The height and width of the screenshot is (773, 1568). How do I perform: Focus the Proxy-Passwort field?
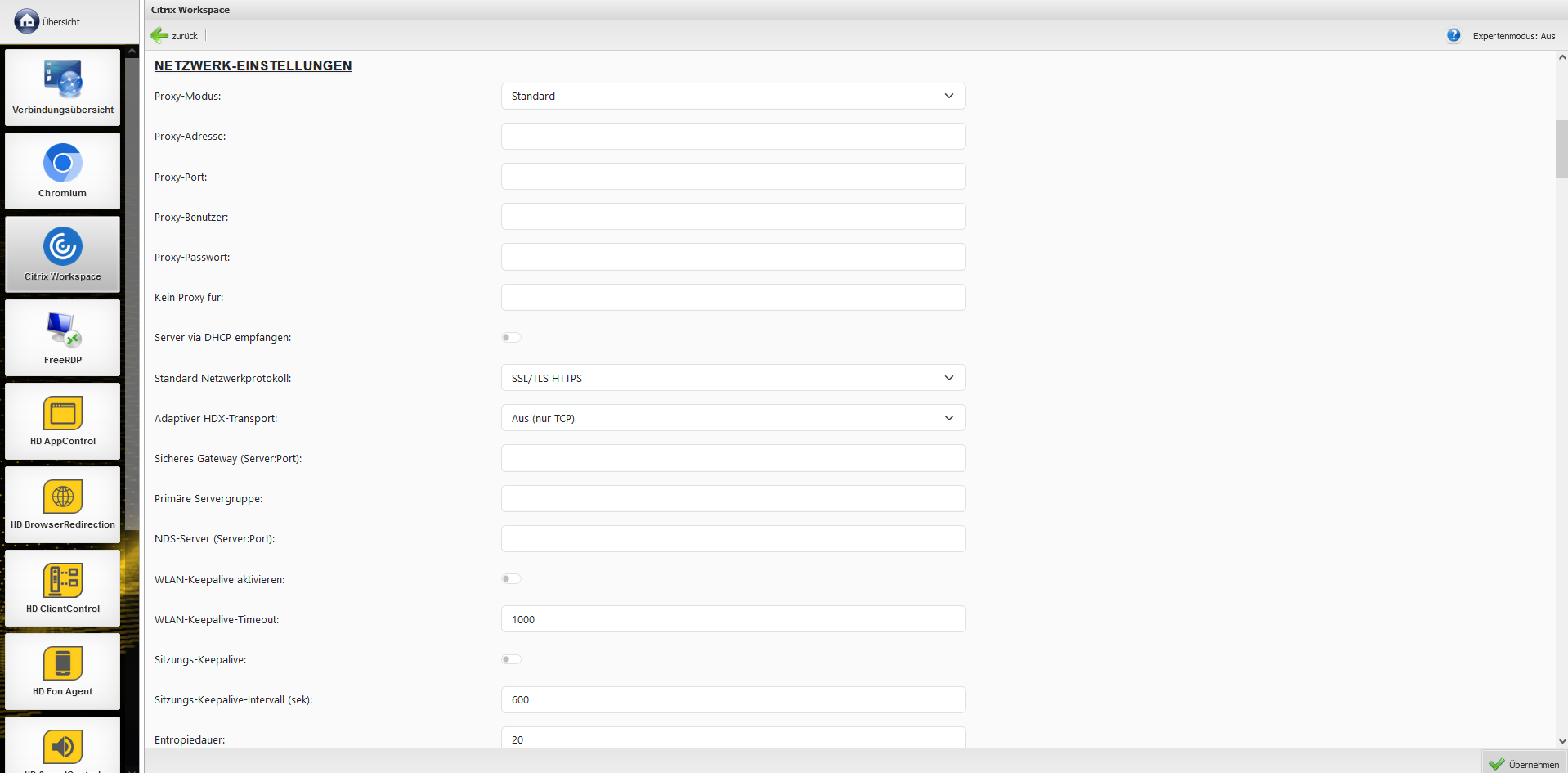733,257
